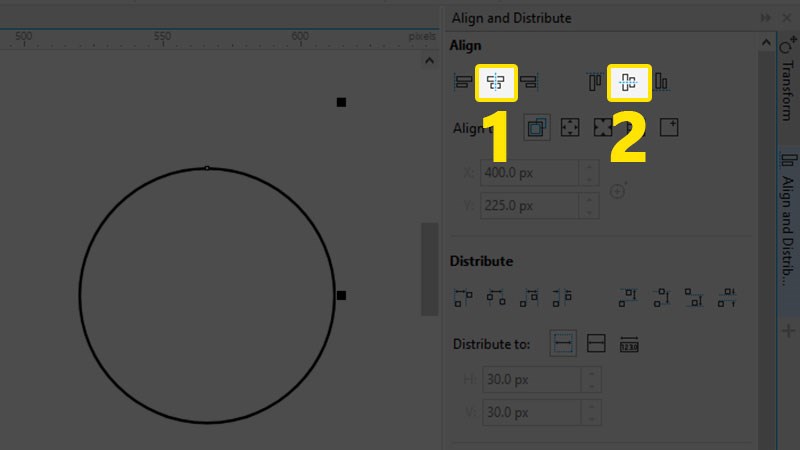Click the Distribute Right icon
This screenshot has width=800, height=450.
pyautogui.click(x=529, y=297)
